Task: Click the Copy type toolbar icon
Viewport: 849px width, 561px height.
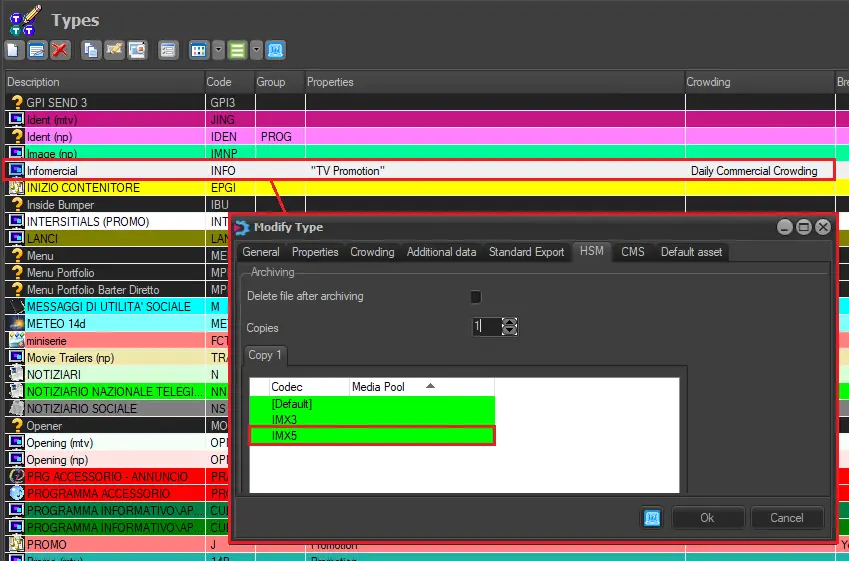Action: coord(91,50)
